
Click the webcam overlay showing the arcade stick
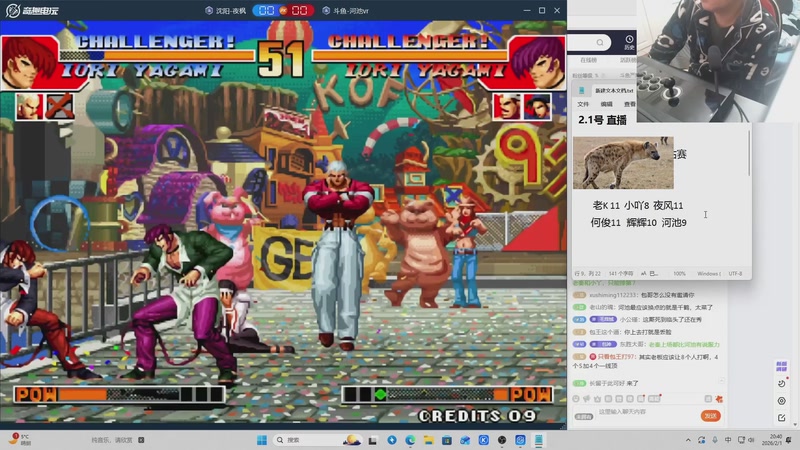[x=718, y=61]
